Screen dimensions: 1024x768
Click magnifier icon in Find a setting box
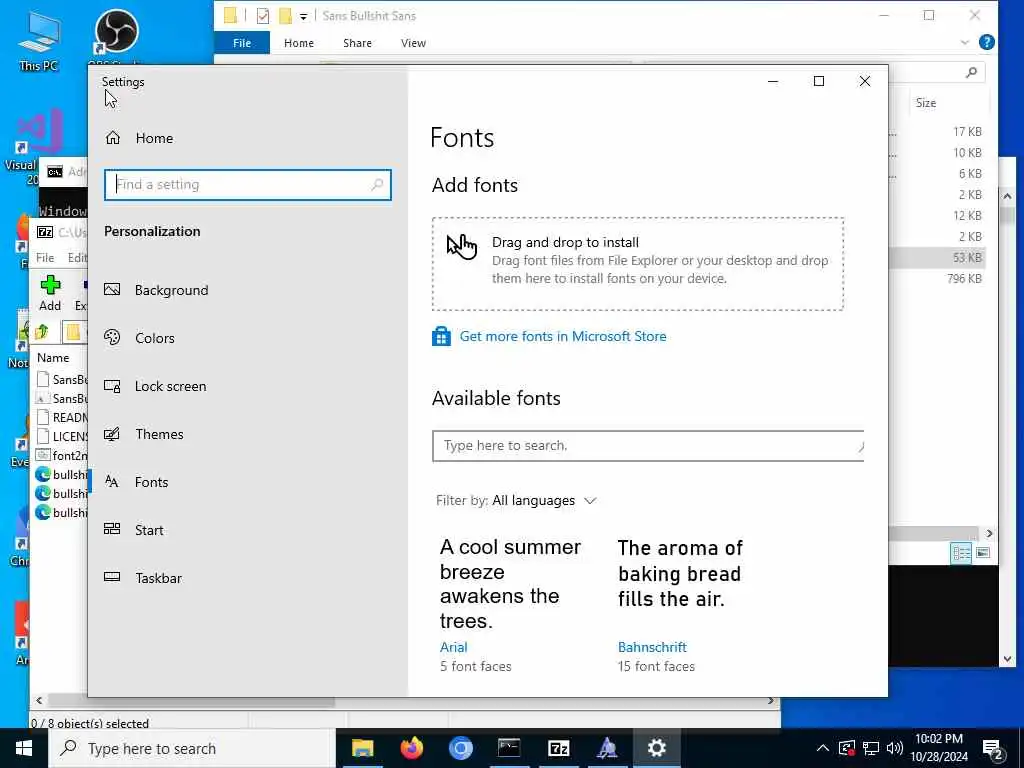[x=377, y=185]
